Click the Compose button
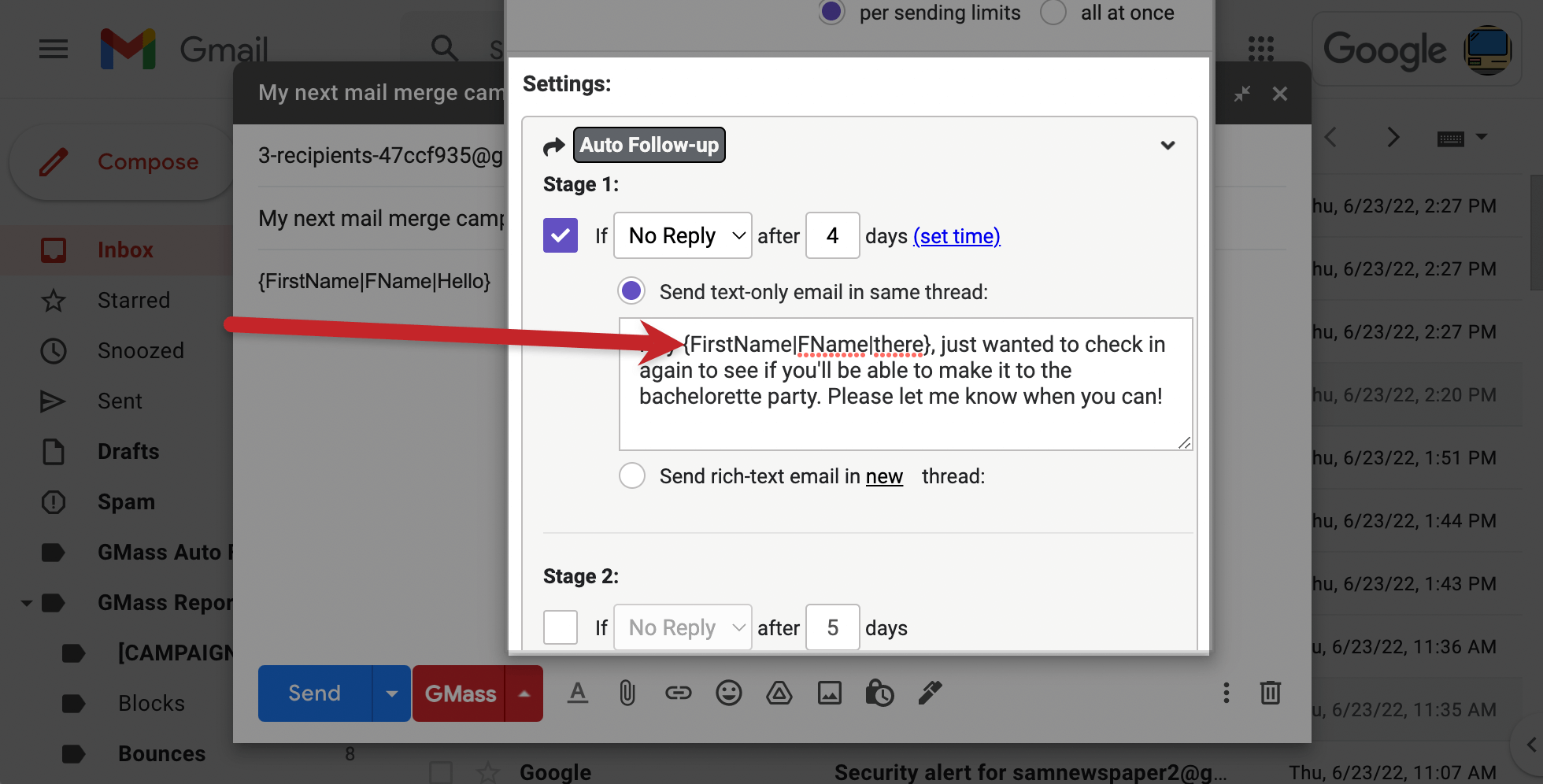The image size is (1543, 784). pos(121,161)
